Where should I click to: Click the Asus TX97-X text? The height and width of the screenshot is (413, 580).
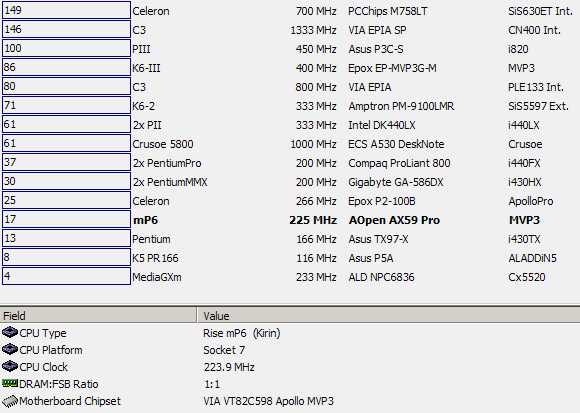tap(378, 239)
